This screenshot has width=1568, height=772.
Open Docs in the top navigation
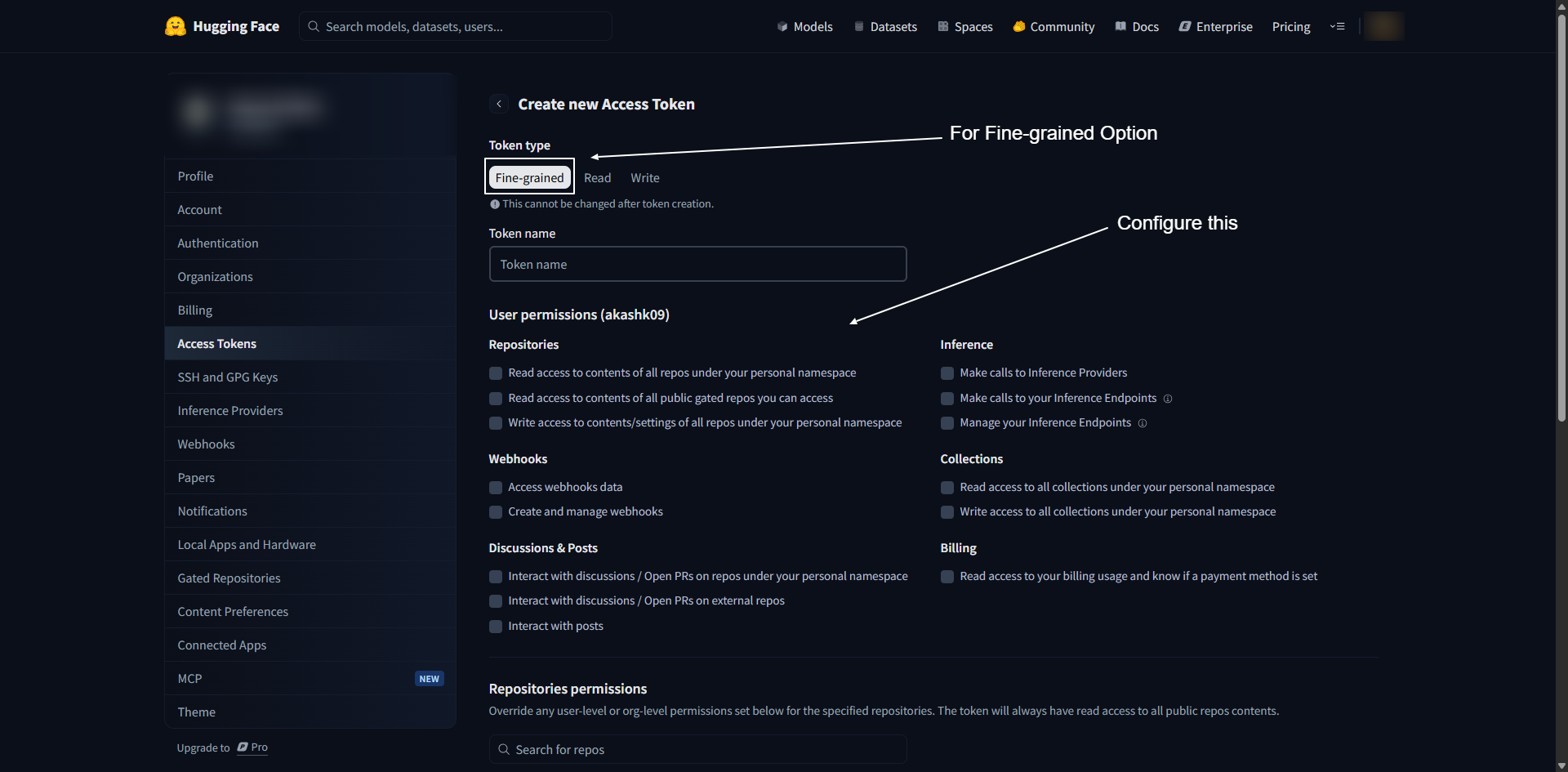pos(1137,26)
